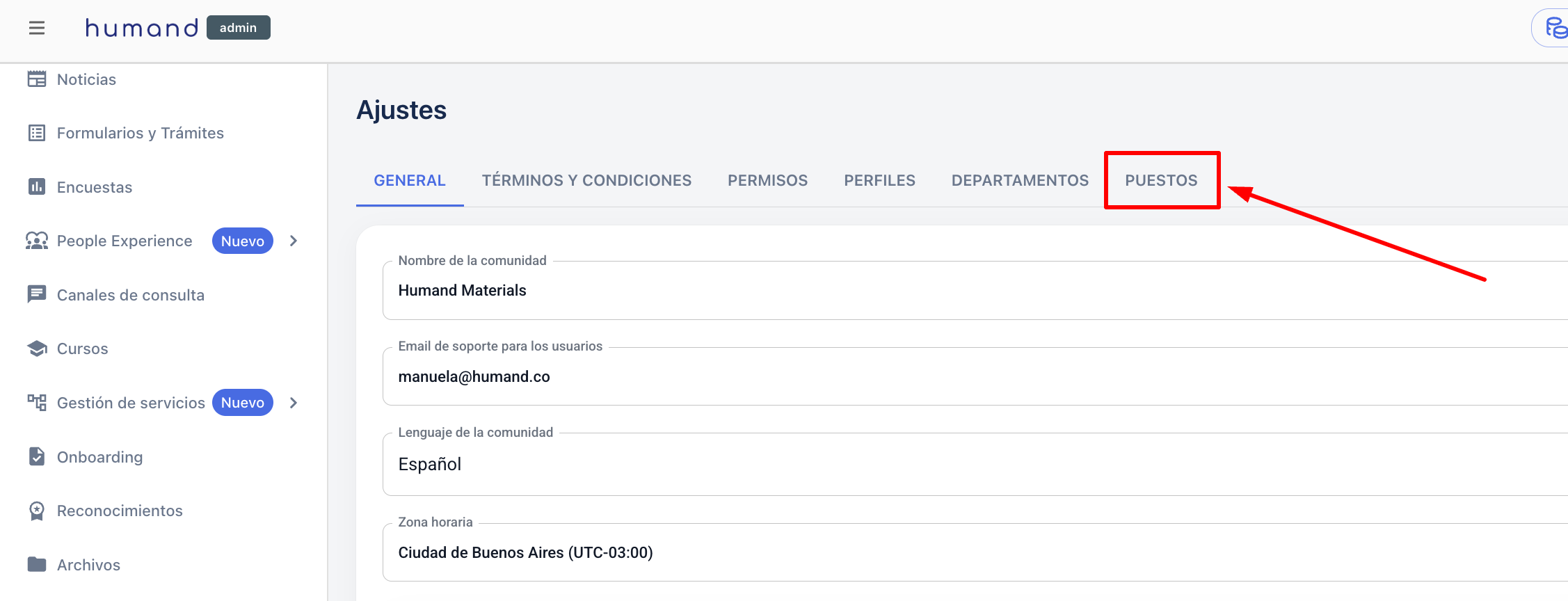Open the hamburger navigation menu
The image size is (1568, 601).
(x=37, y=28)
